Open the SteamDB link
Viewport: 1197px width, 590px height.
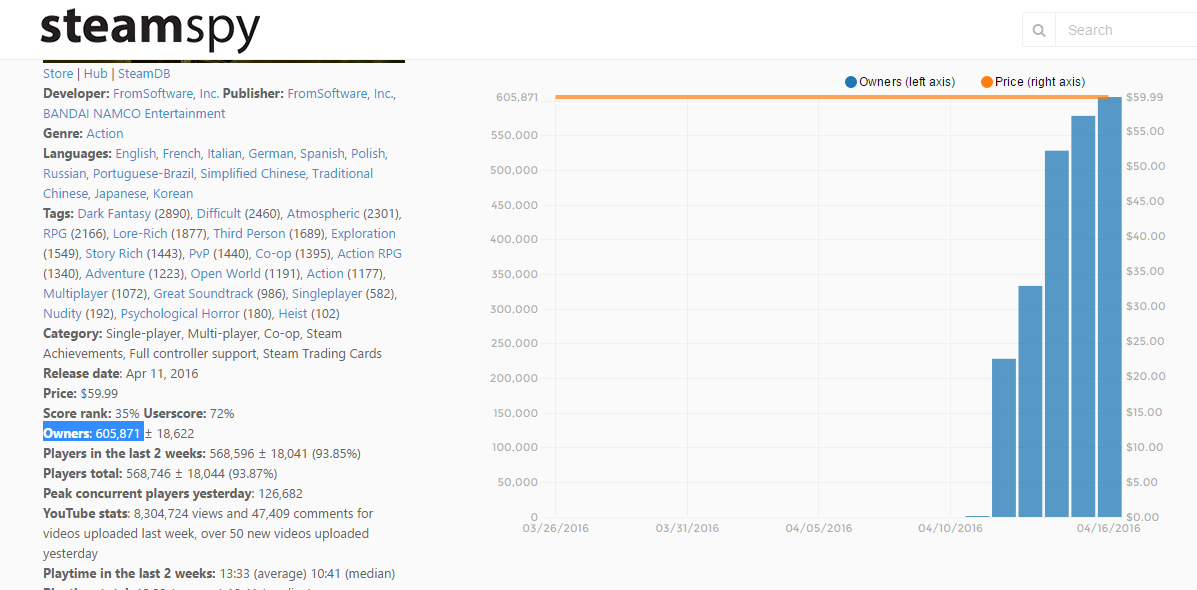click(144, 74)
